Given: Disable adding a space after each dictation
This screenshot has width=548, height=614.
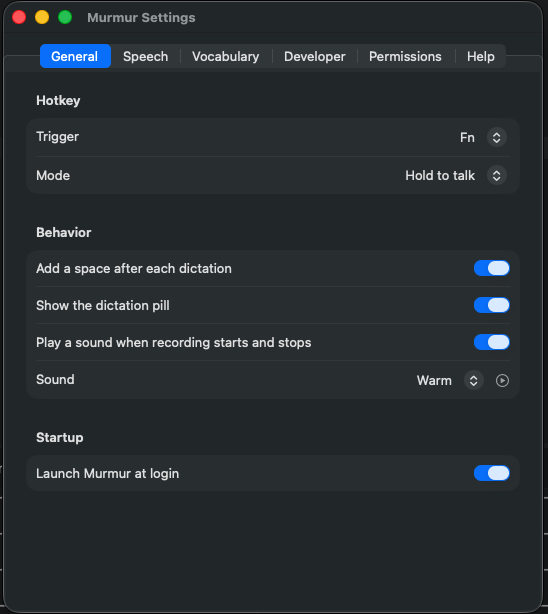Looking at the screenshot, I should (x=492, y=268).
